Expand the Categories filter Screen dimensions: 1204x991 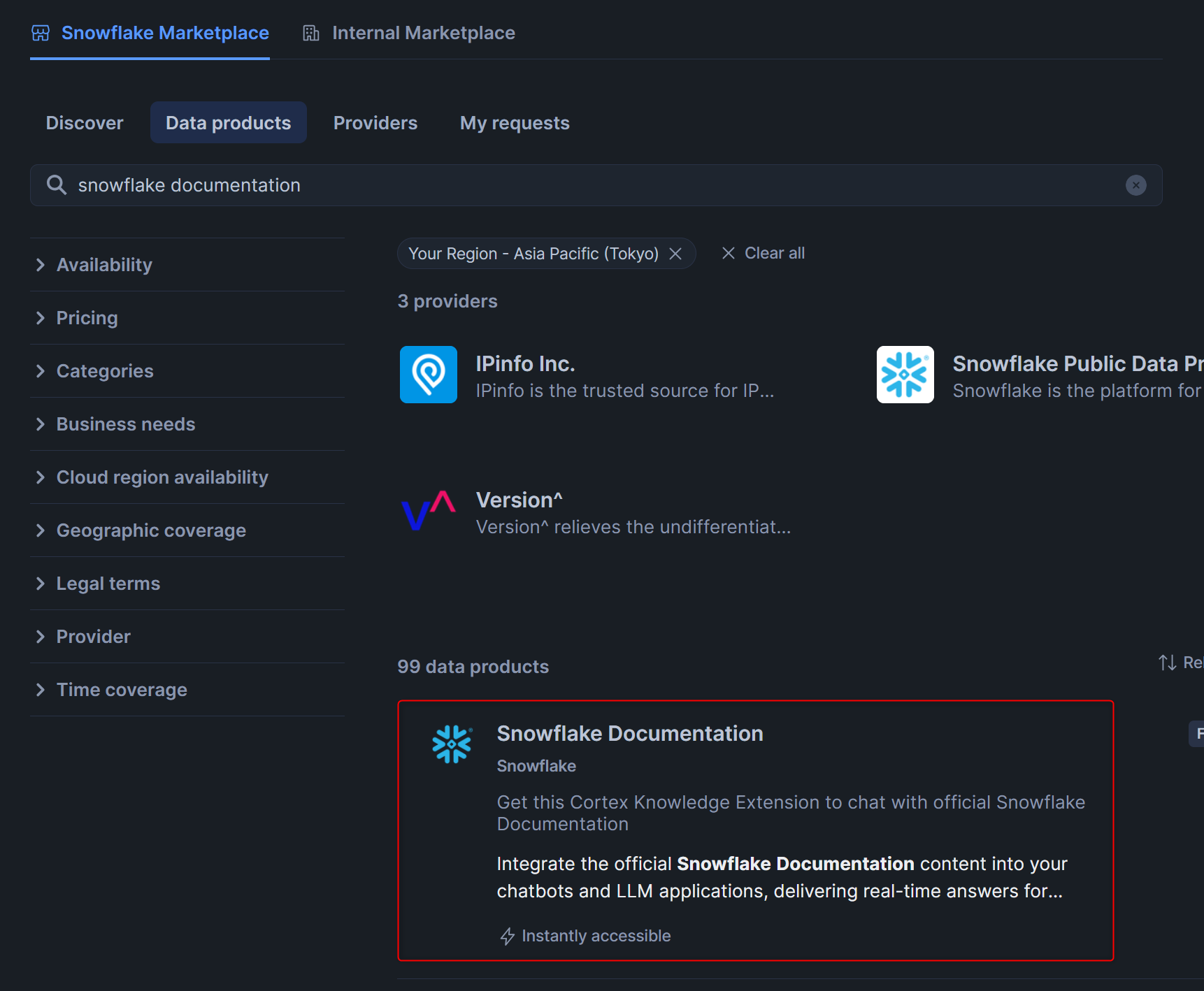(187, 371)
